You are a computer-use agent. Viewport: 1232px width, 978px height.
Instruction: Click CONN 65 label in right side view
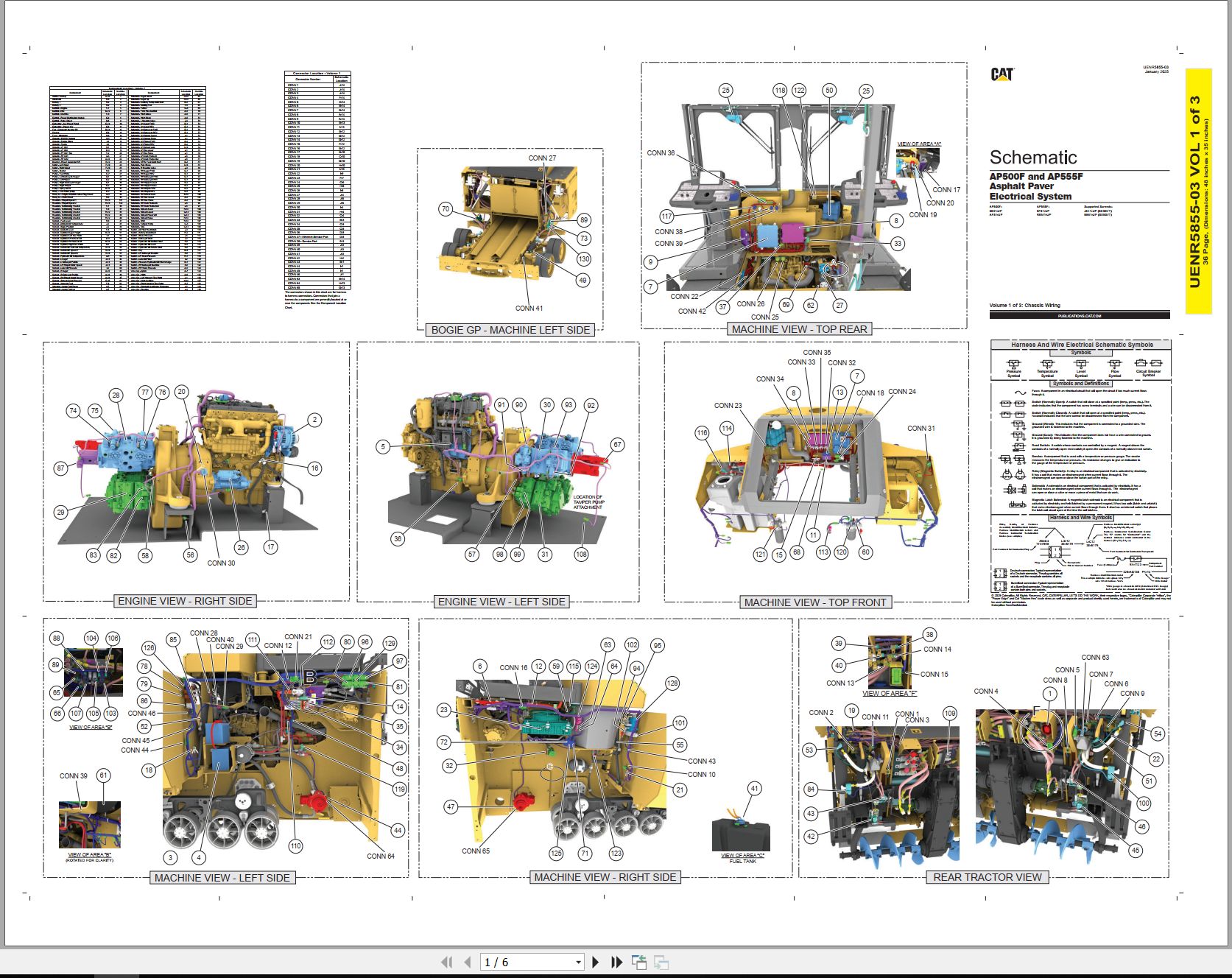[x=476, y=851]
